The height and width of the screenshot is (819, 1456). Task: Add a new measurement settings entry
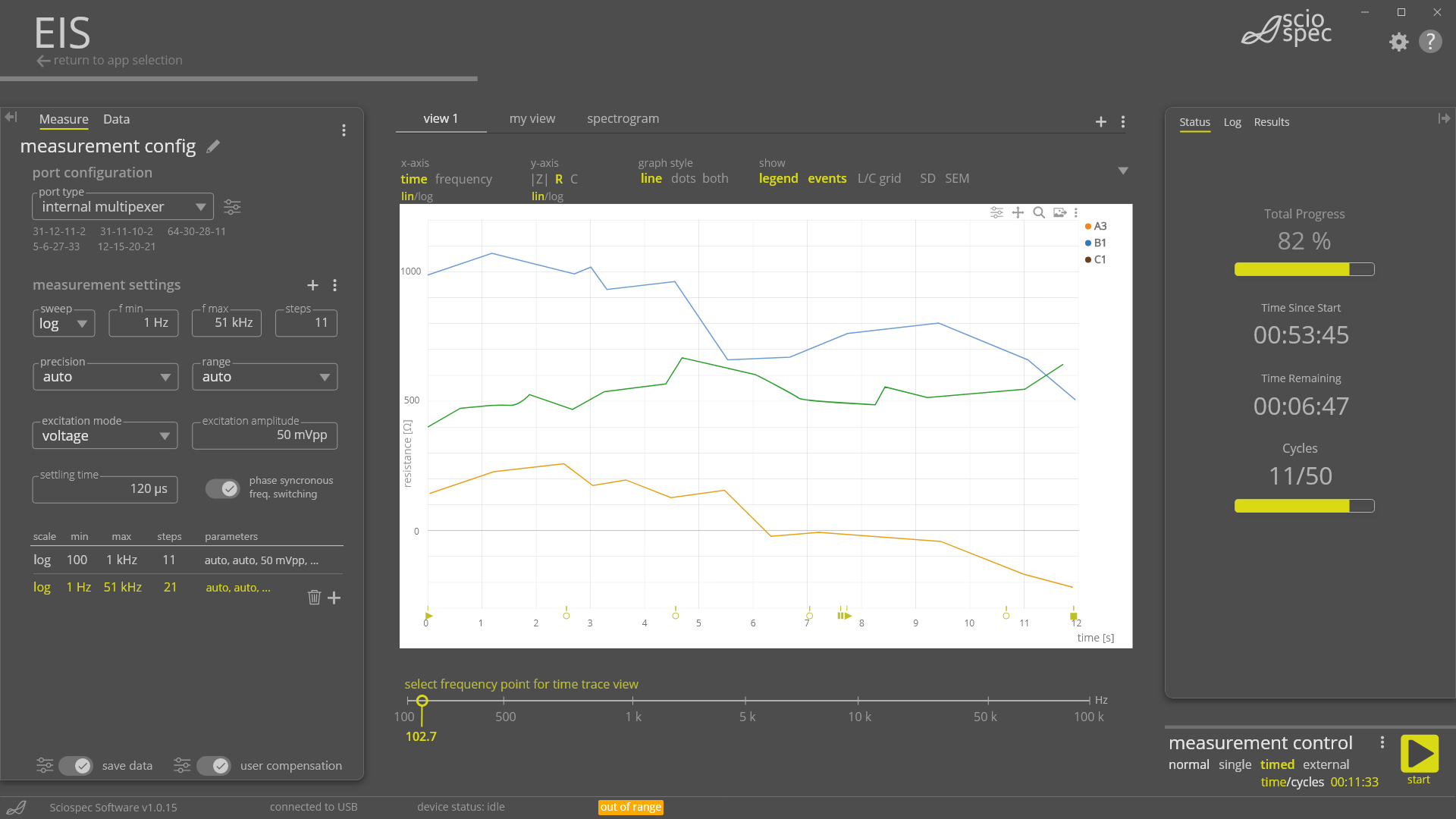click(312, 285)
